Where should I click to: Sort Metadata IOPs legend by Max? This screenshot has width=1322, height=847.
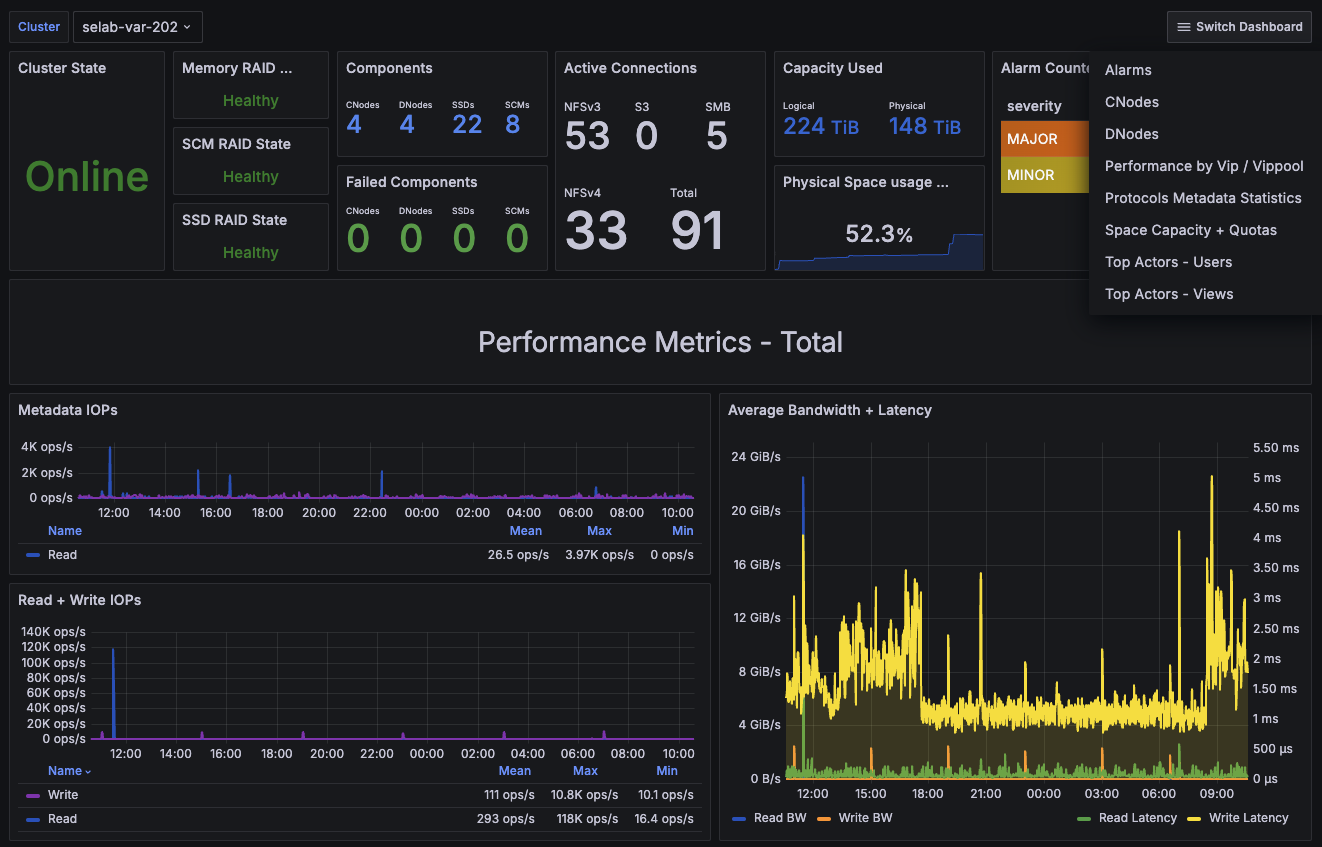pos(599,531)
